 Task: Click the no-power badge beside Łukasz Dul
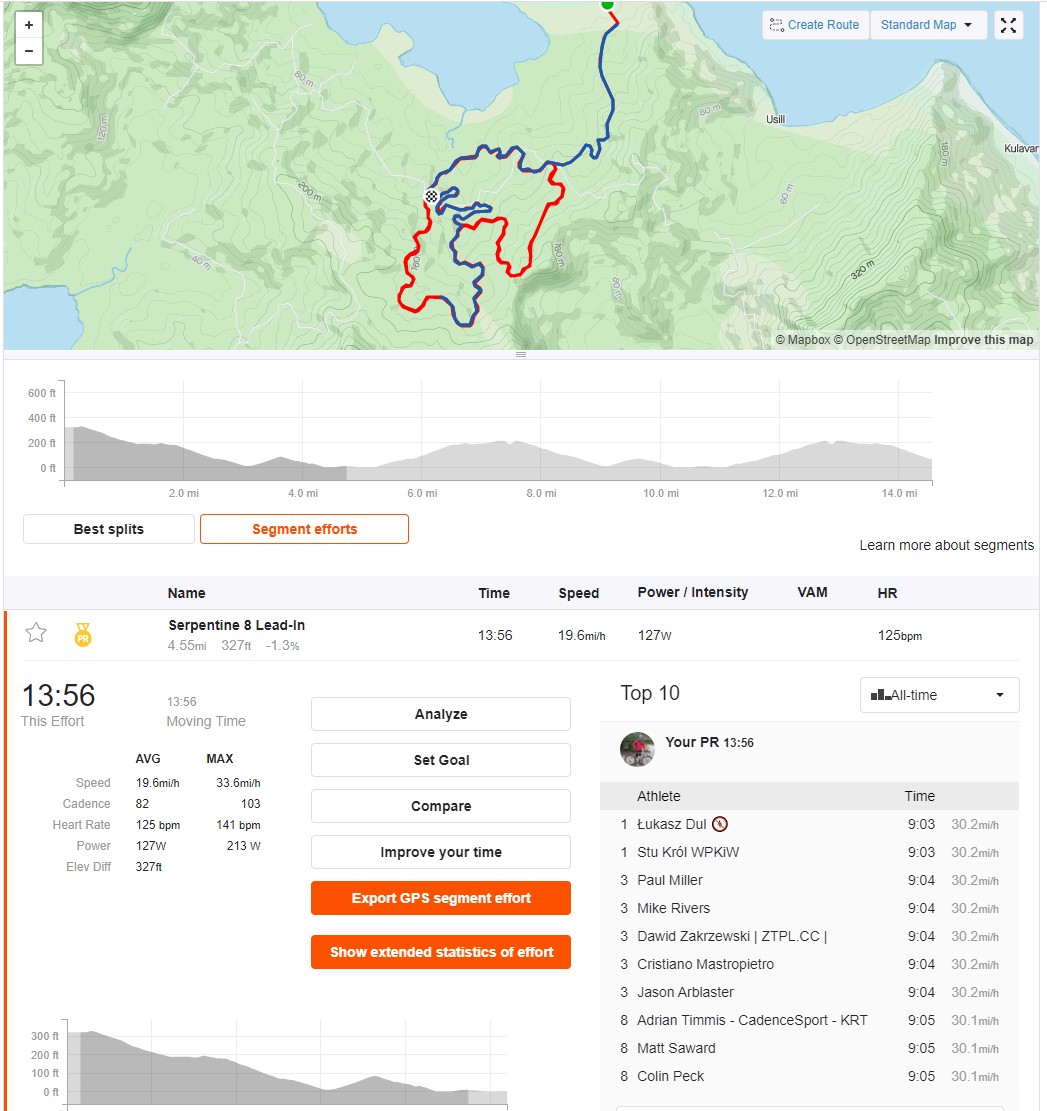point(720,824)
